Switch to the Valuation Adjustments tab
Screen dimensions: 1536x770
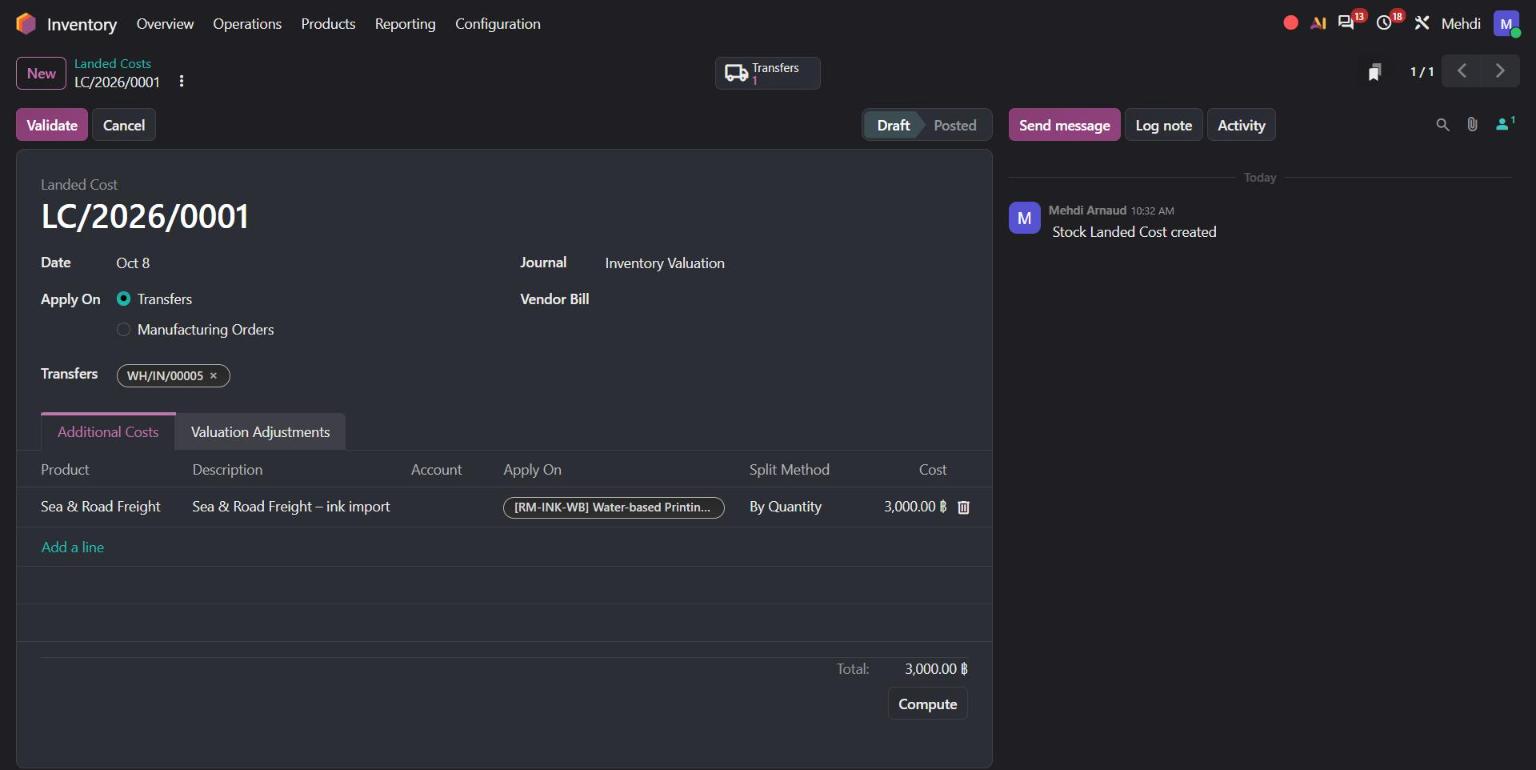260,432
